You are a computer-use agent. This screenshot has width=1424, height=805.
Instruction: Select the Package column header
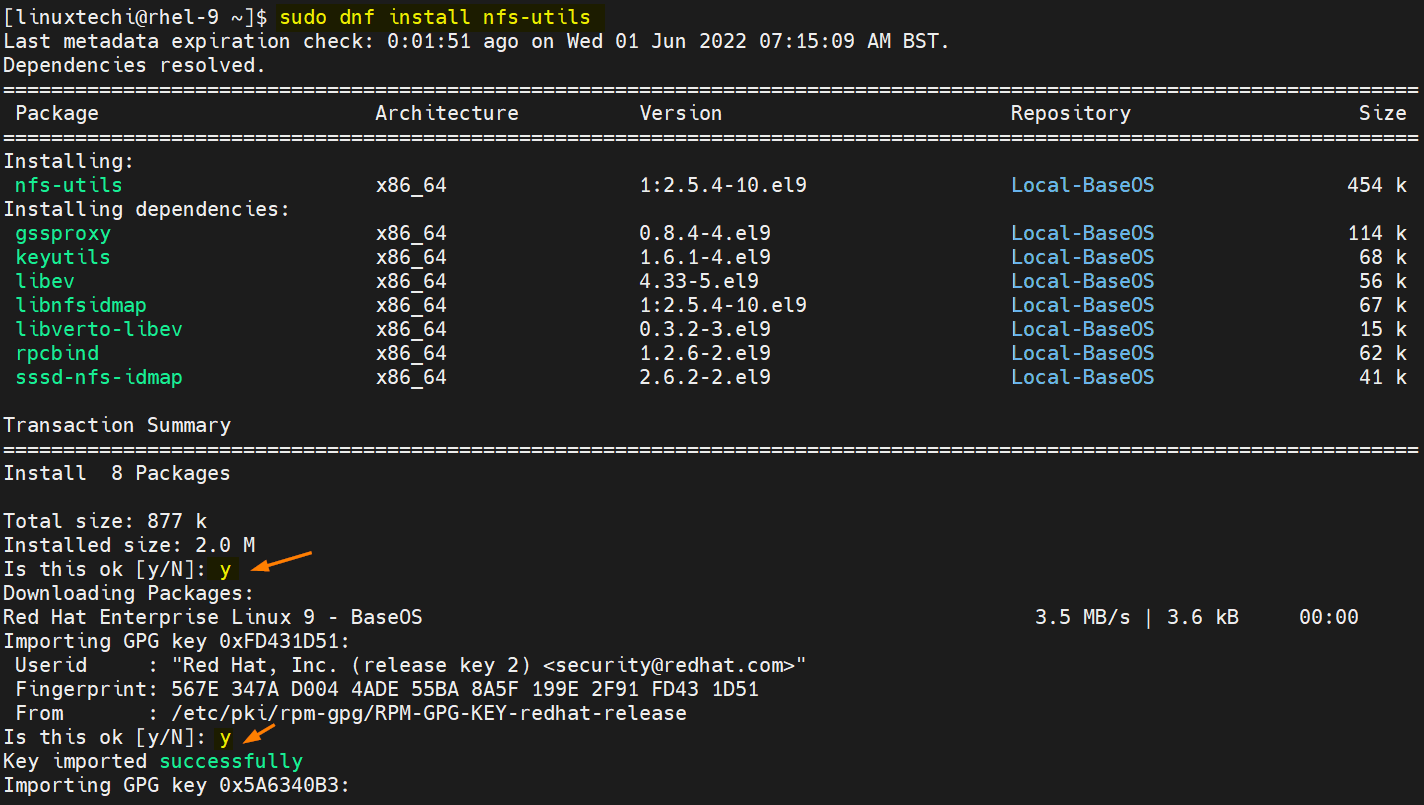coord(57,113)
